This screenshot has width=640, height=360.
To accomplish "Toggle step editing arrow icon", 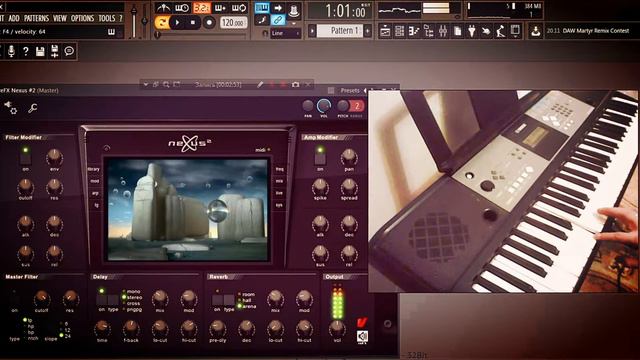I will tap(278, 8).
